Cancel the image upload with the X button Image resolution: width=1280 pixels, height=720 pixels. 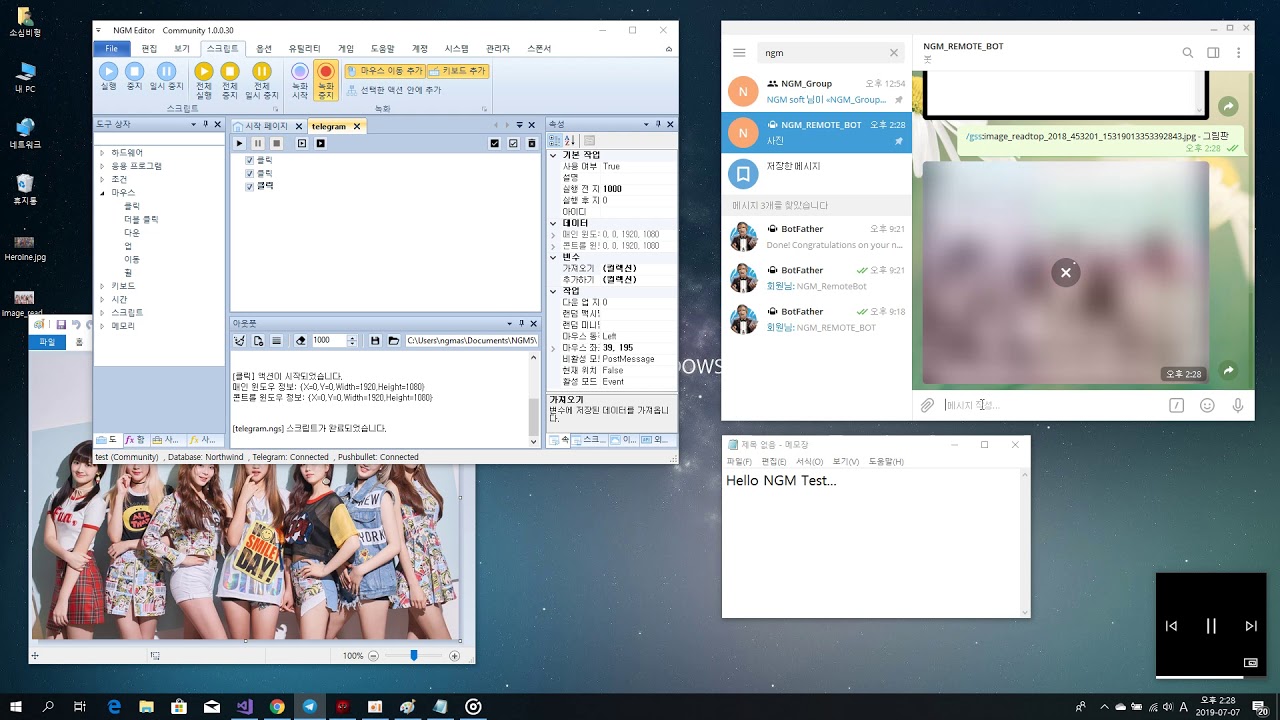1066,272
